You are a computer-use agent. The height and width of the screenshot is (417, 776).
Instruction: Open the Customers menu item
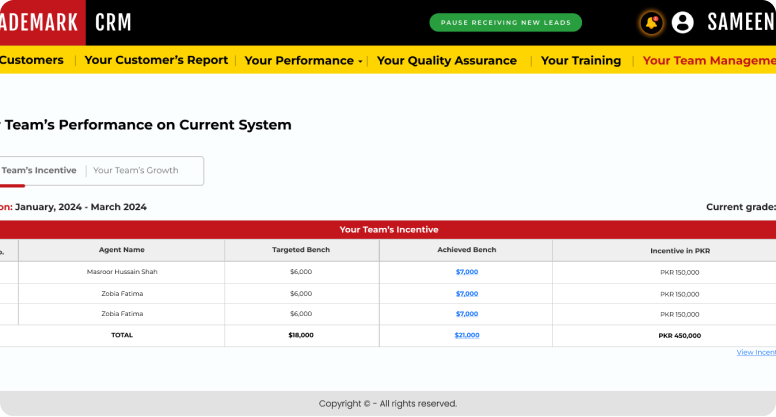pyautogui.click(x=31, y=60)
